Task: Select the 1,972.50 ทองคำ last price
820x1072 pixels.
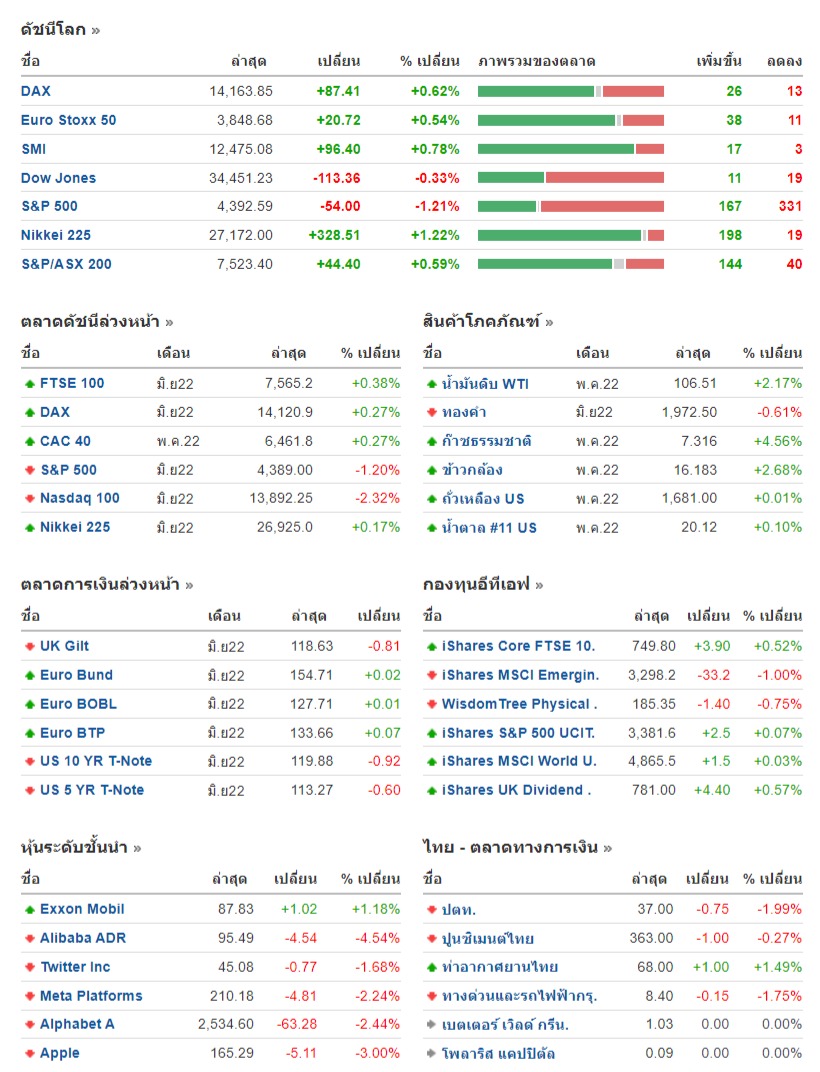Action: click(x=689, y=412)
